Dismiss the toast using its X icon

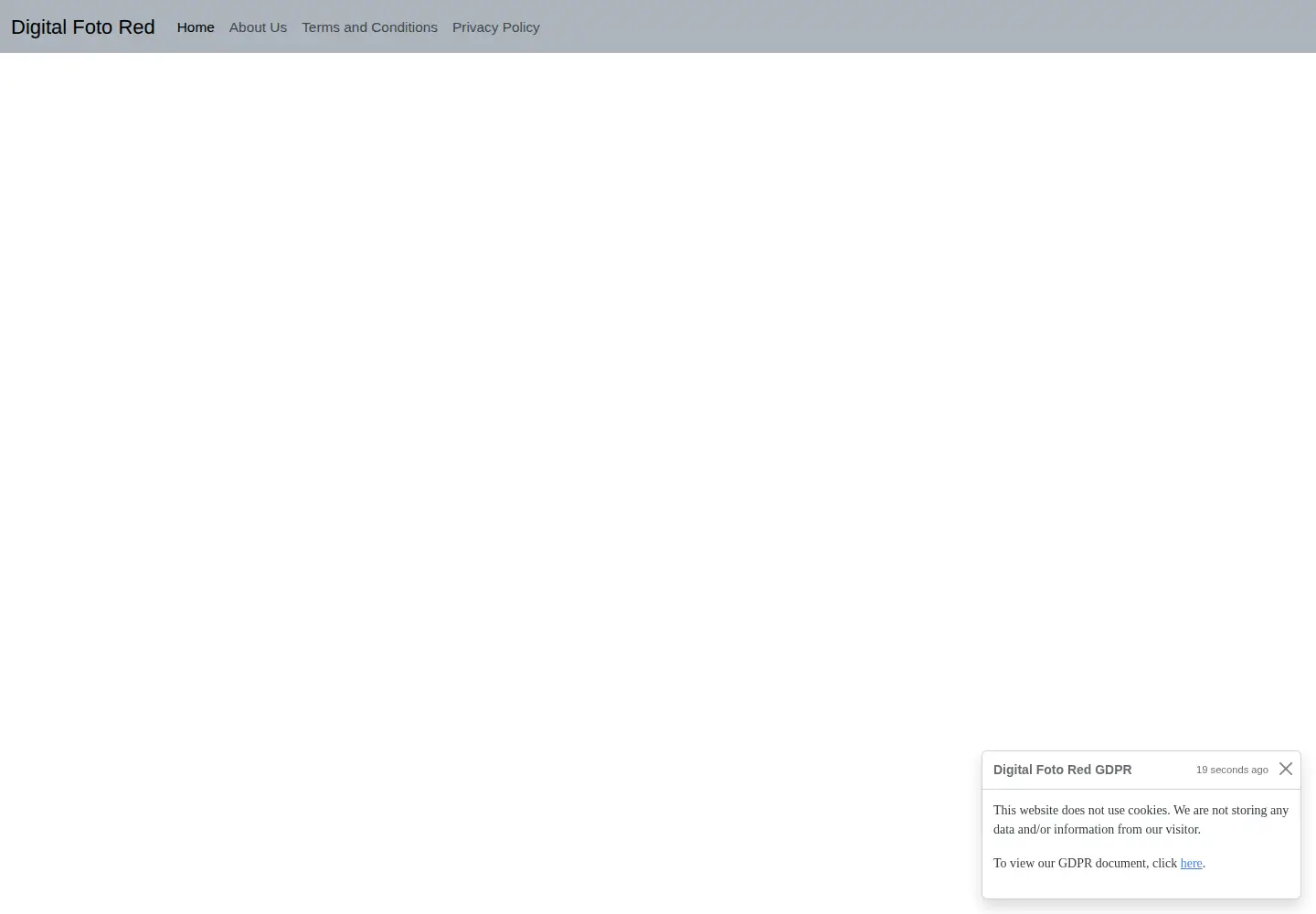point(1286,769)
